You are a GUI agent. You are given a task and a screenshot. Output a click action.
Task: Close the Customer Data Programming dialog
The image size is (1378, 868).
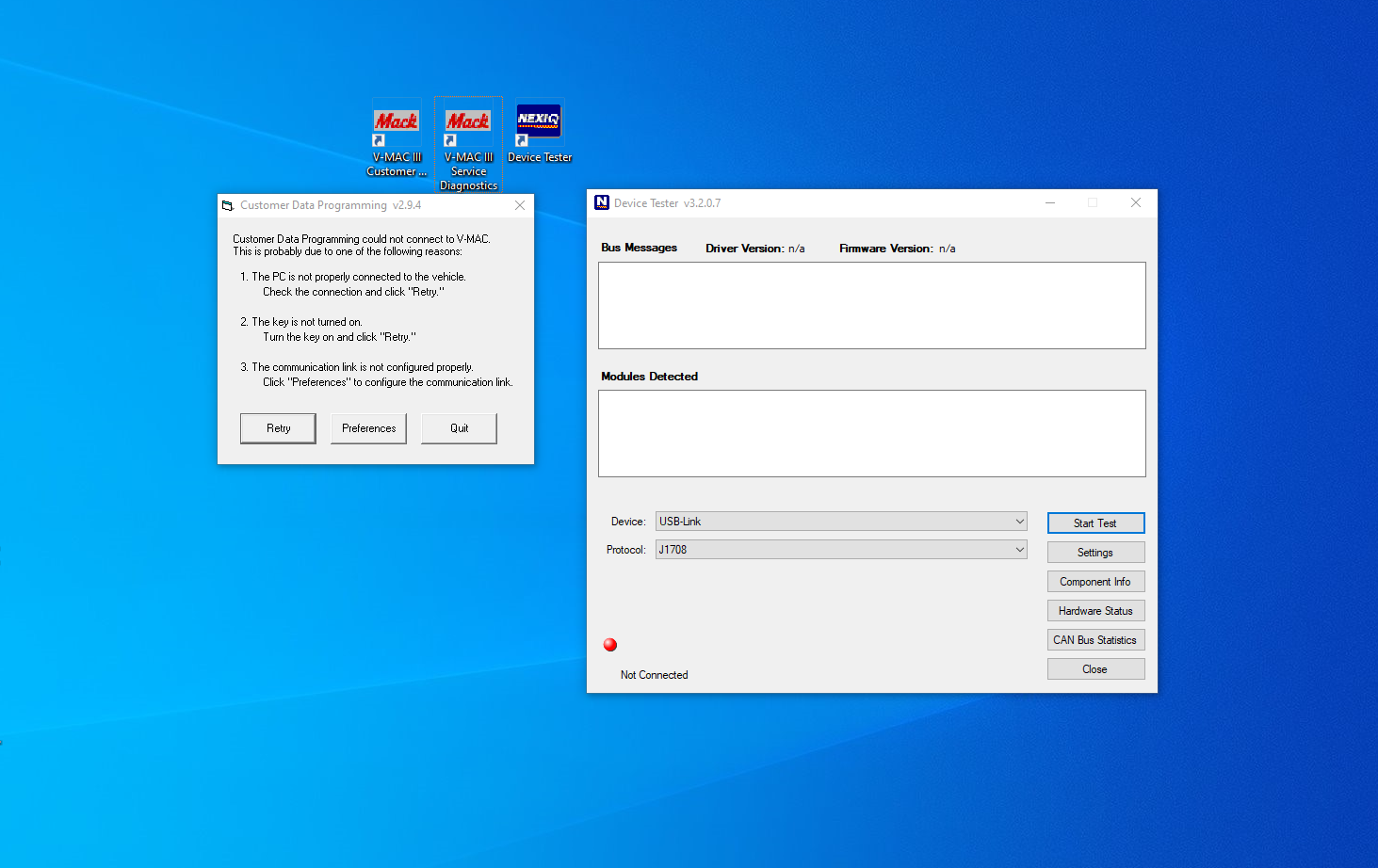[x=520, y=205]
